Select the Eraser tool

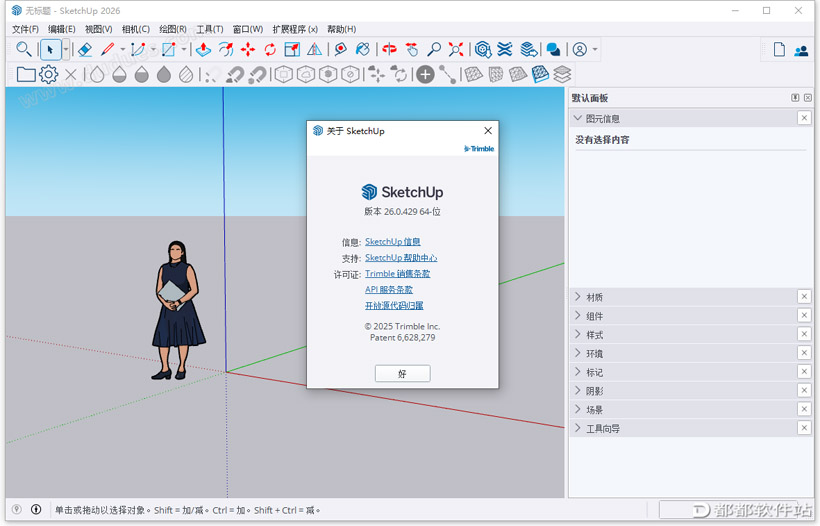coord(85,49)
